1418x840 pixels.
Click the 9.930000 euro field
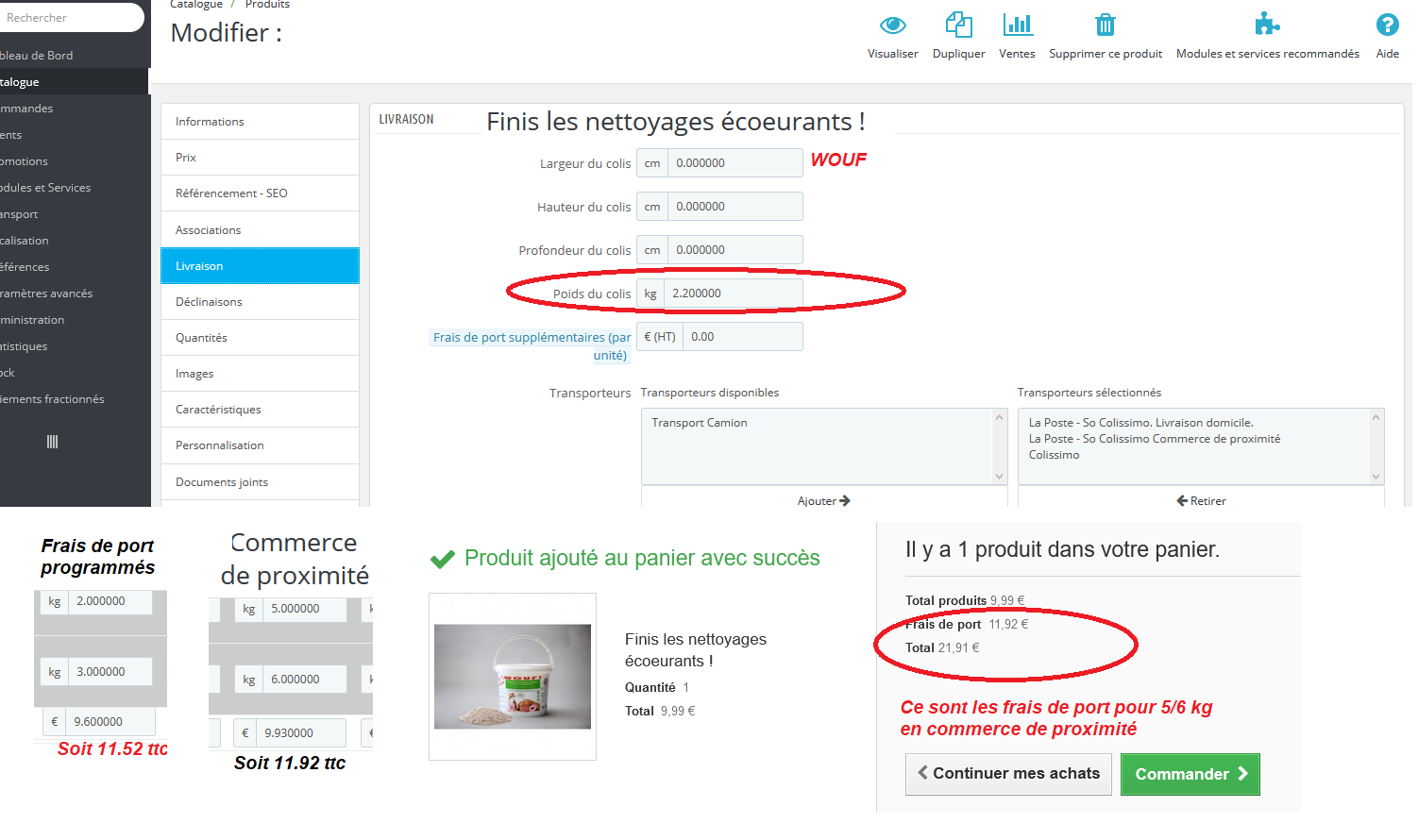coord(301,733)
